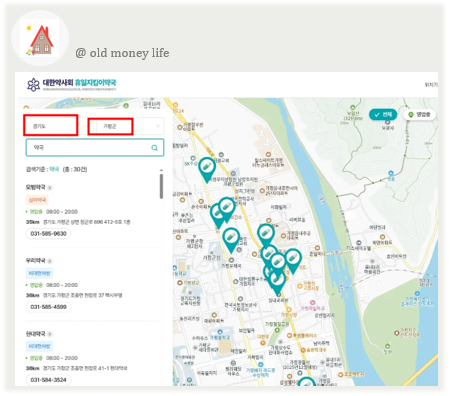
Task: Open the 가평군 district dropdown
Action: pos(130,126)
